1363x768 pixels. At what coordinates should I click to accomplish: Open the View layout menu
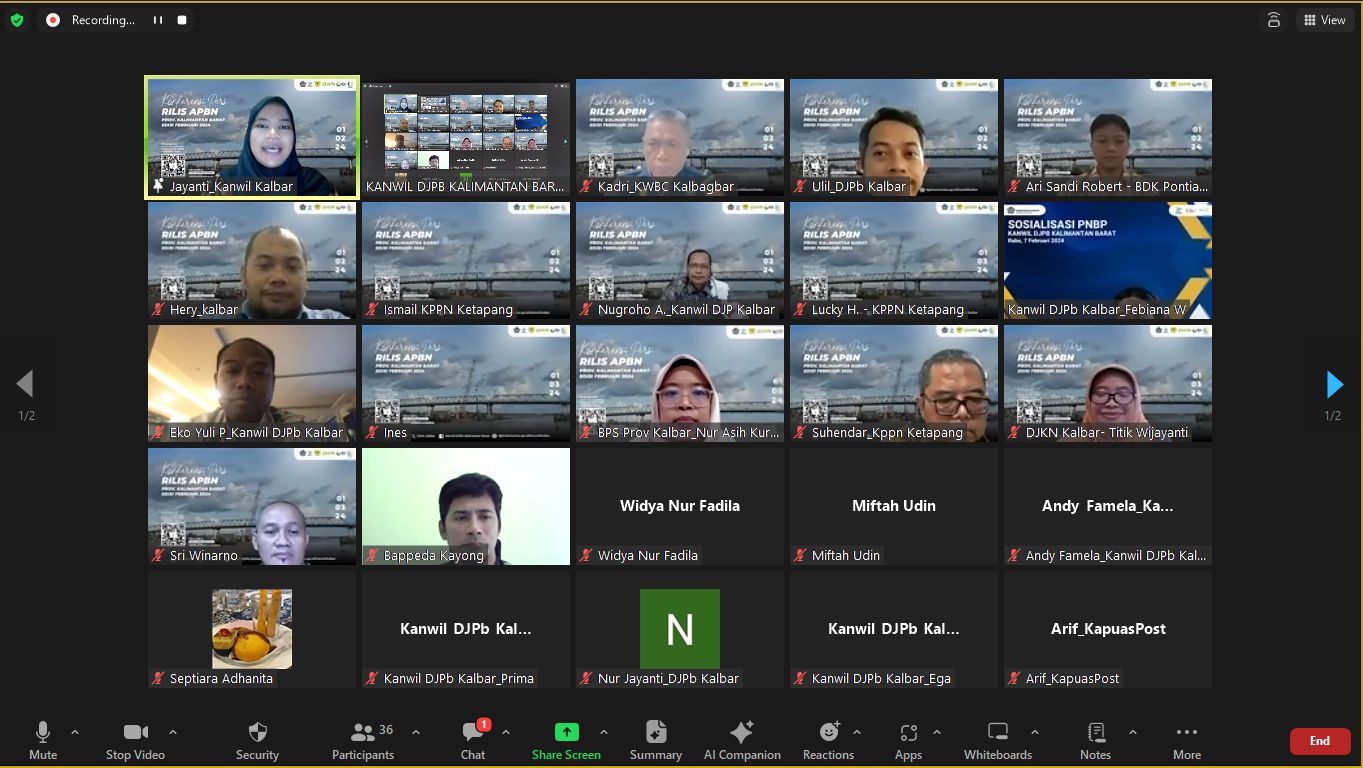pos(1324,20)
